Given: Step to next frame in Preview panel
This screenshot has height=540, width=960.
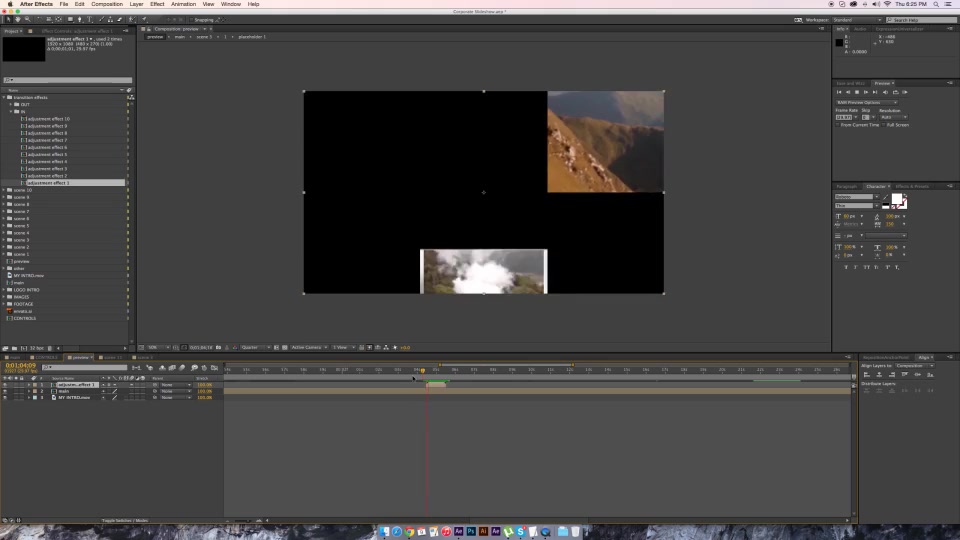Looking at the screenshot, I should tap(866, 92).
